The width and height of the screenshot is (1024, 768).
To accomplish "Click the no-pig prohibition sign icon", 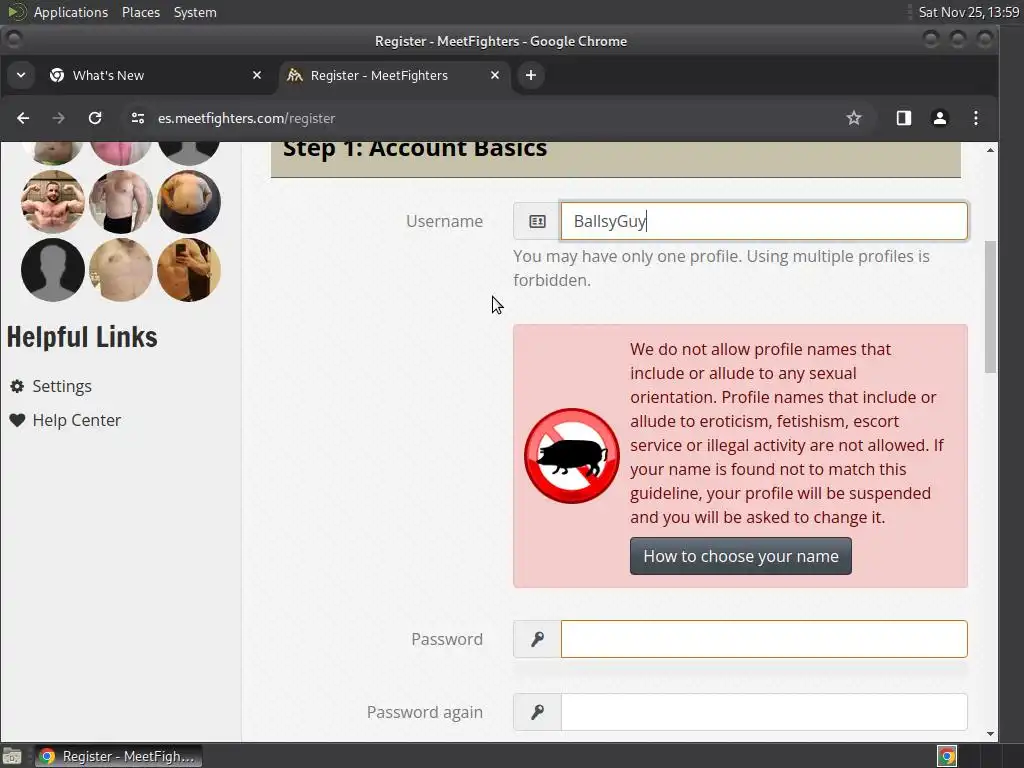I will pyautogui.click(x=571, y=456).
